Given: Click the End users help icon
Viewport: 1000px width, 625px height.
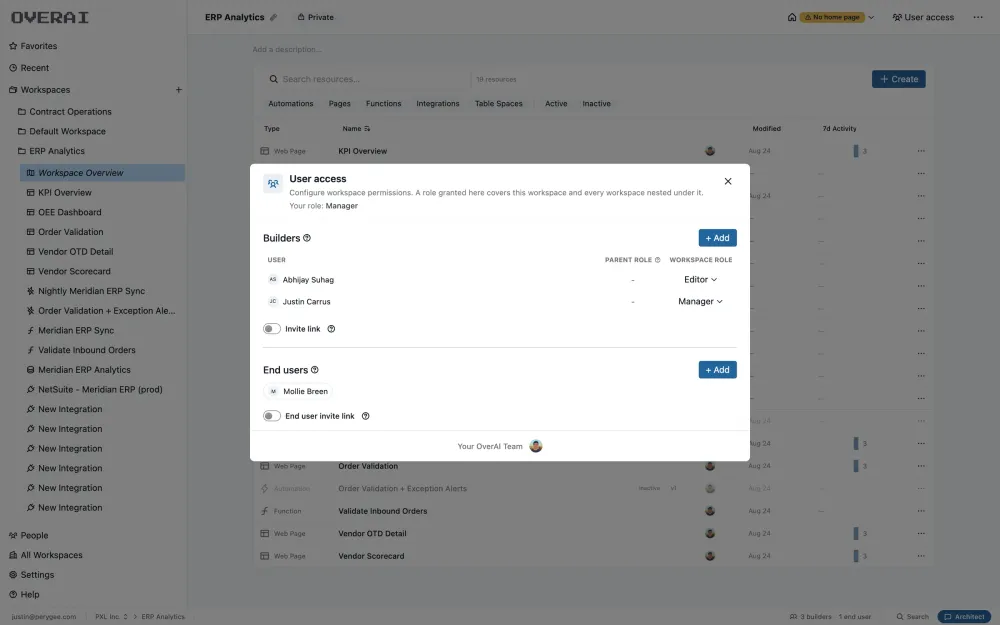Looking at the screenshot, I should point(314,370).
